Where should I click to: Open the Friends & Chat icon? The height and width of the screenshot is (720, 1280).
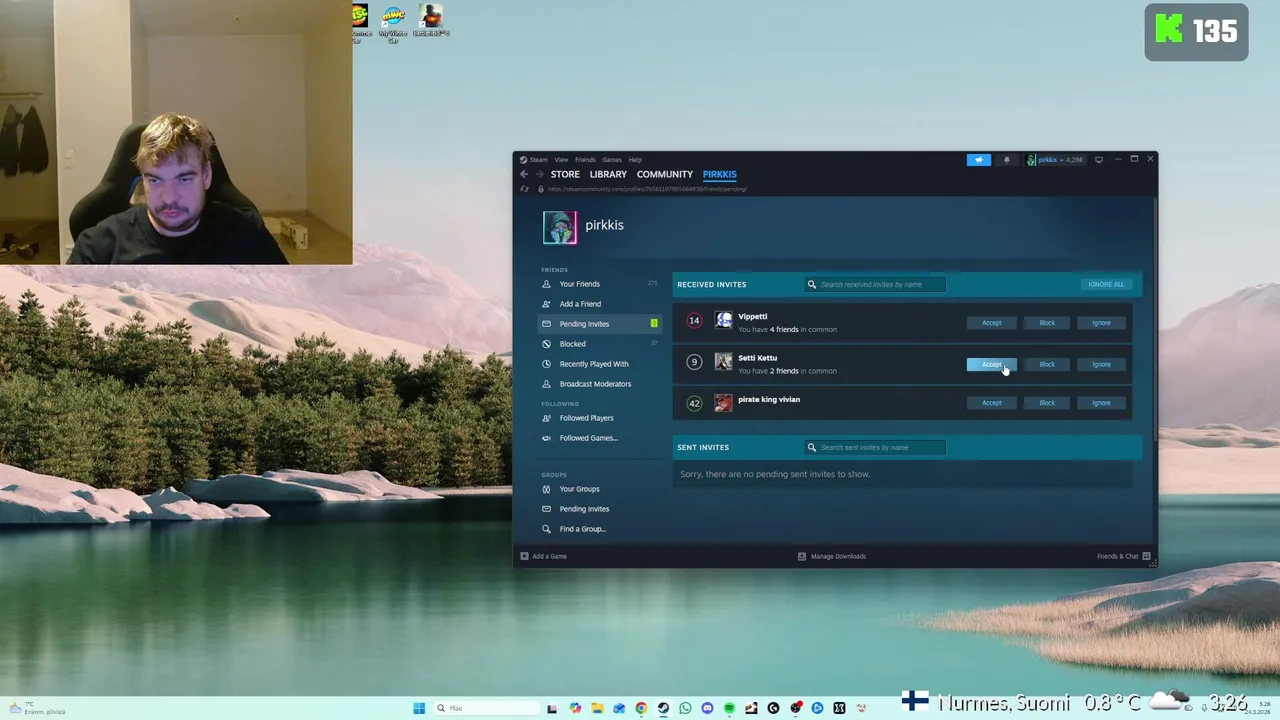[1146, 556]
